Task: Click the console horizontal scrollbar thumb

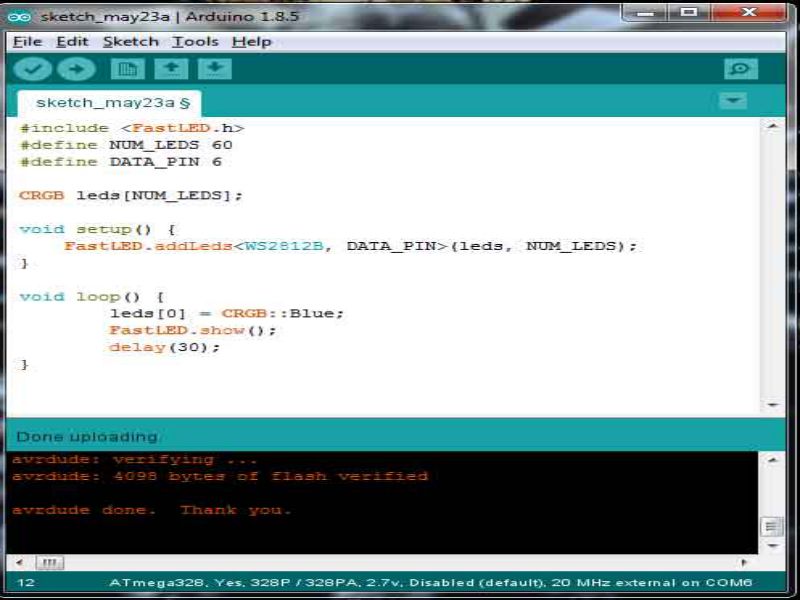Action: point(49,563)
